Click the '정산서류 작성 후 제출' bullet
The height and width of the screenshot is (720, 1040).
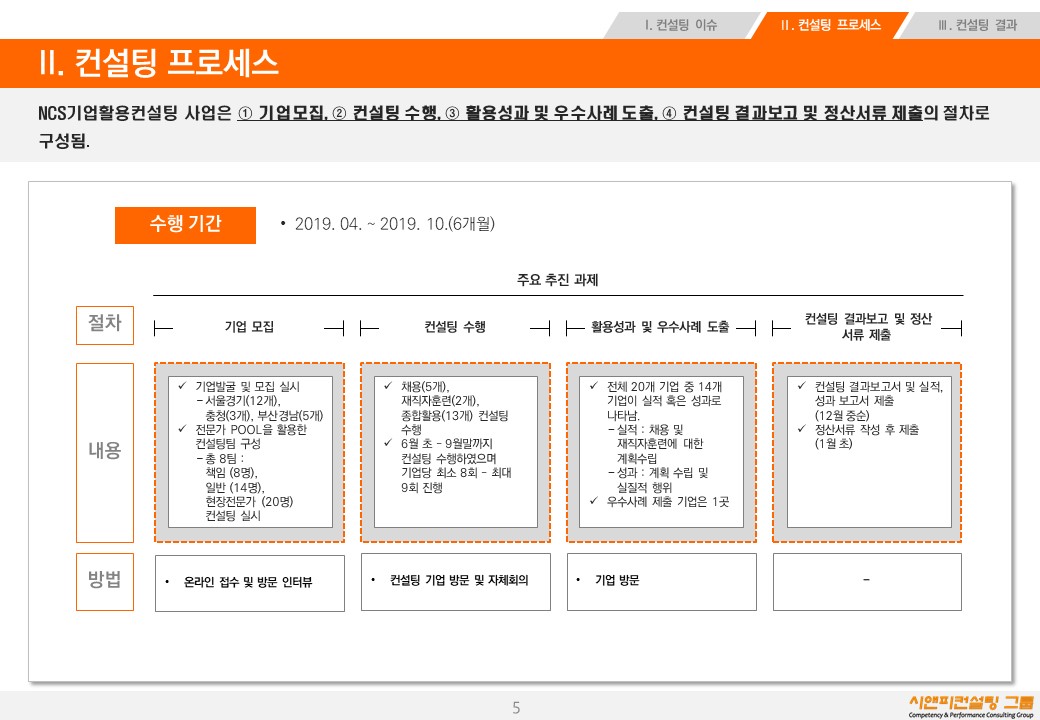click(866, 429)
